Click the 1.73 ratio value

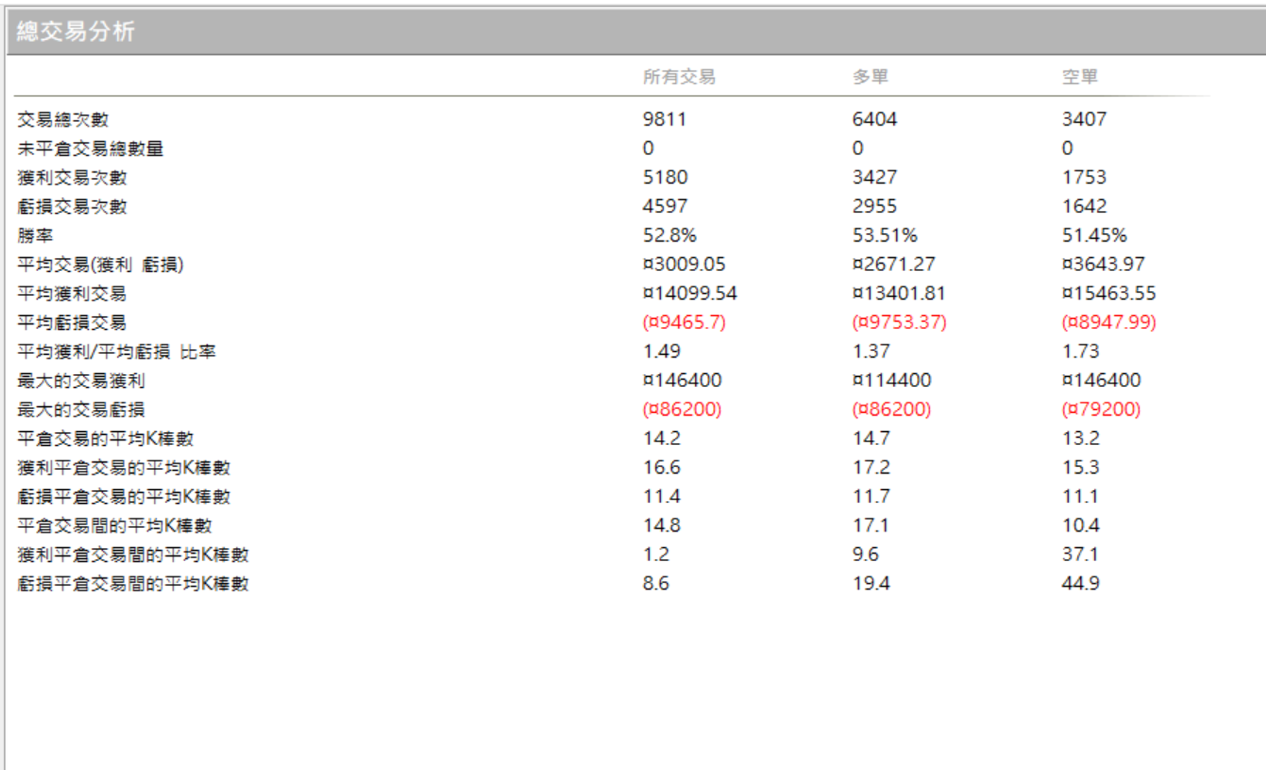pos(1080,352)
